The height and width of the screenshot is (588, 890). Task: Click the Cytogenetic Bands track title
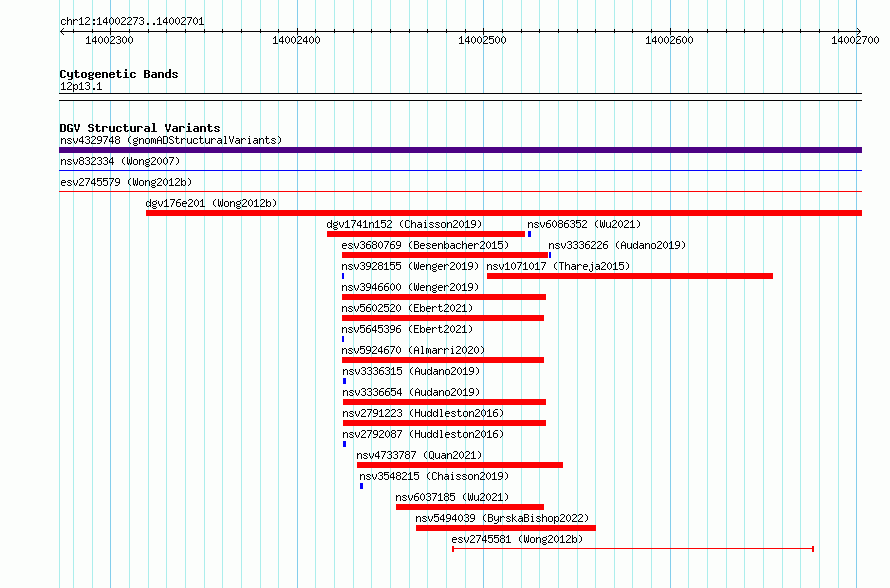pos(119,74)
